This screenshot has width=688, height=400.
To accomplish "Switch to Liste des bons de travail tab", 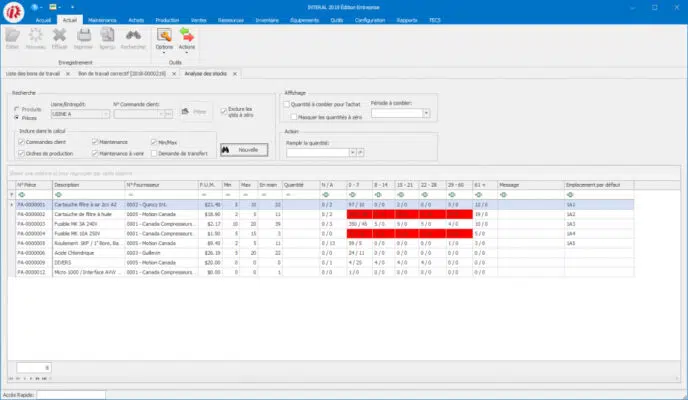I will (x=33, y=73).
